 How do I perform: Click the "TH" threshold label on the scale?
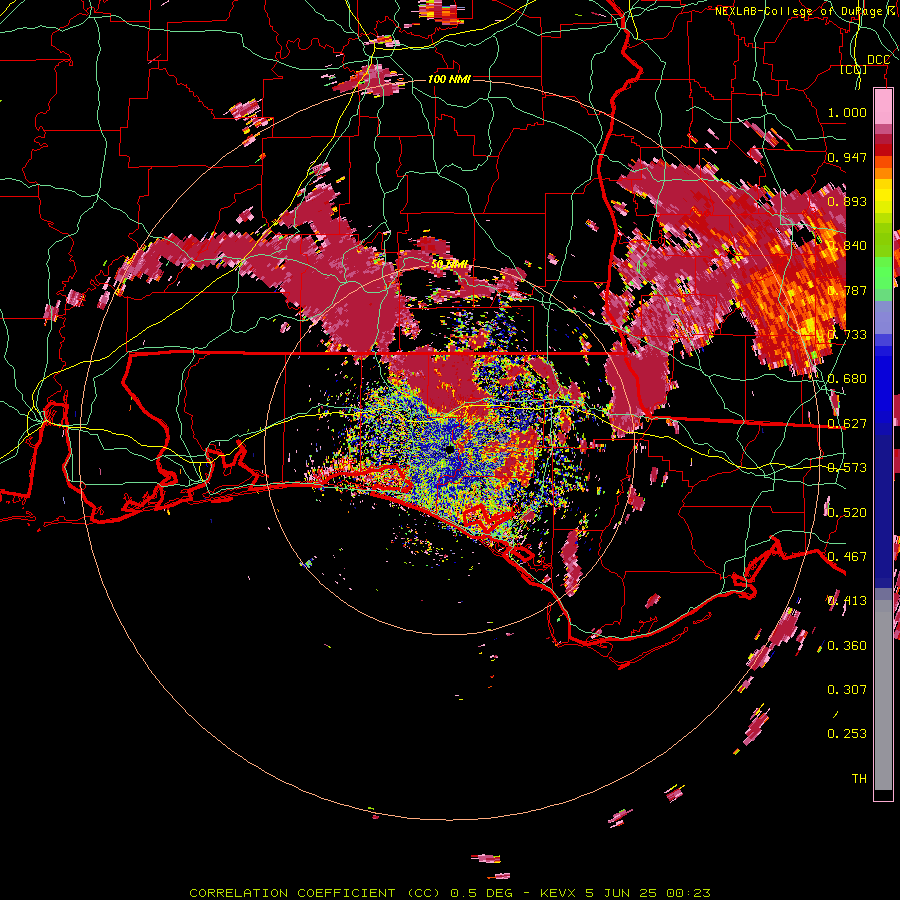[x=859, y=779]
